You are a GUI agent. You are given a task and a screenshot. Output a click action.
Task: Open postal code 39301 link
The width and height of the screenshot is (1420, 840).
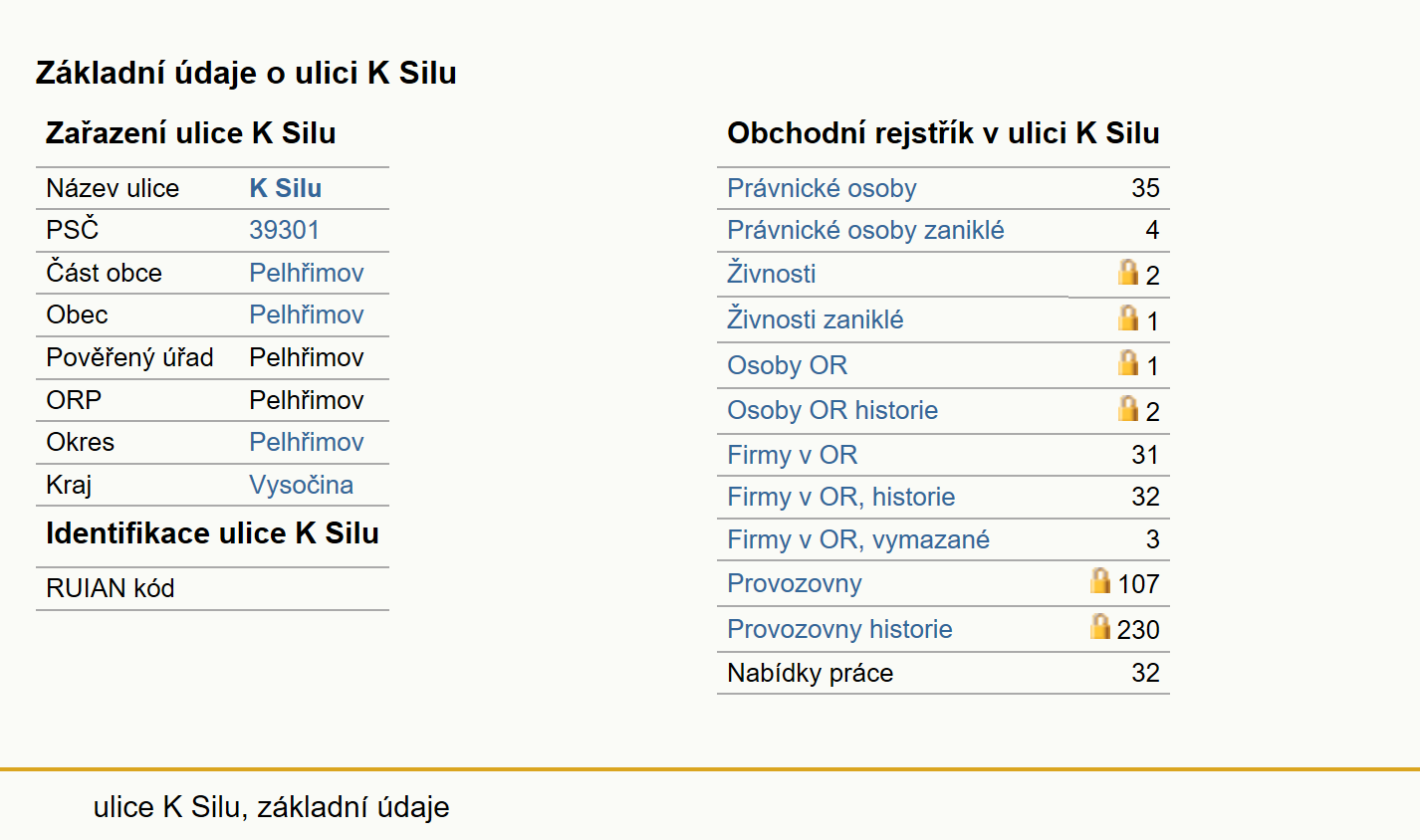pyautogui.click(x=284, y=230)
